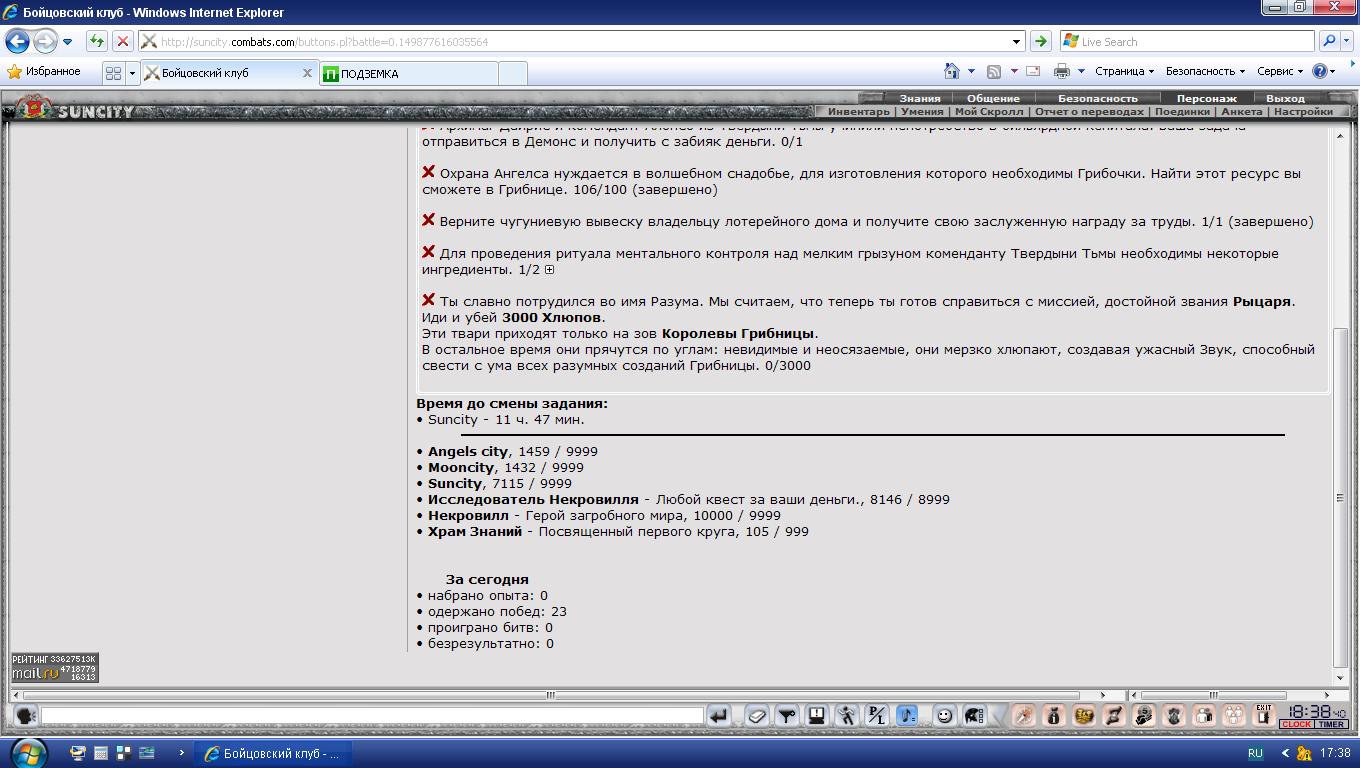Screen dimensions: 1360x768
Task: Click the search magnifier button
Action: point(1329,41)
